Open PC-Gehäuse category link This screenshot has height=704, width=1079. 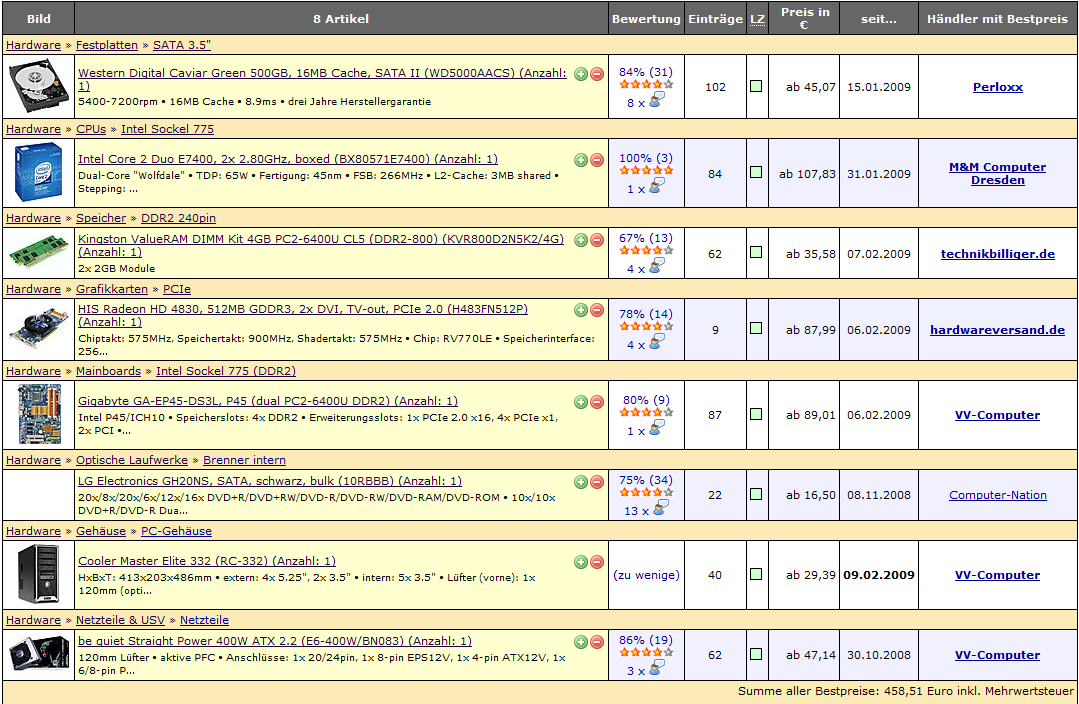point(176,531)
